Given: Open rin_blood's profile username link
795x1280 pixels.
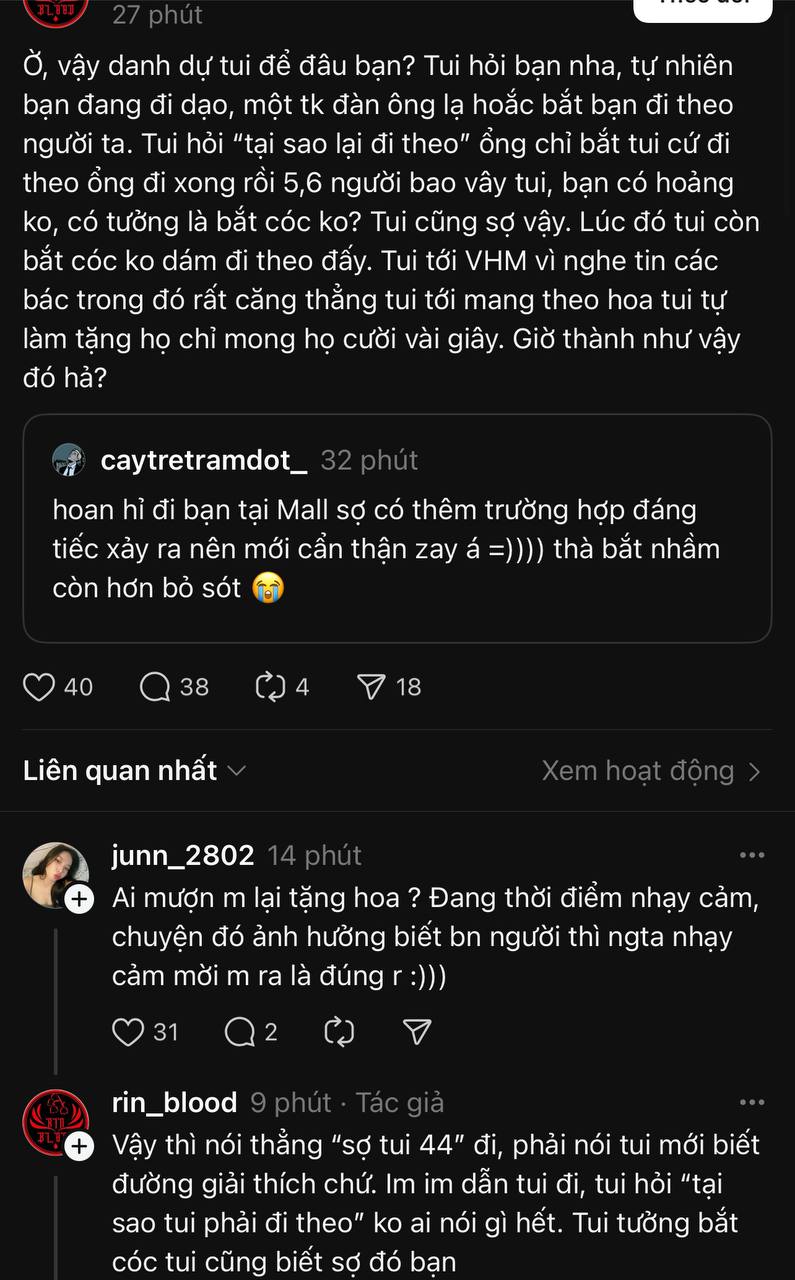Looking at the screenshot, I should pyautogui.click(x=175, y=1103).
